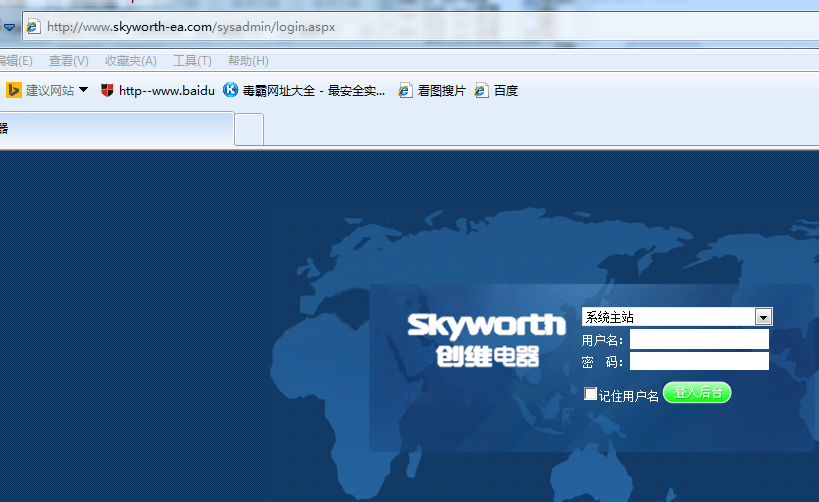Click the IE page icon in address bar

pos(33,26)
